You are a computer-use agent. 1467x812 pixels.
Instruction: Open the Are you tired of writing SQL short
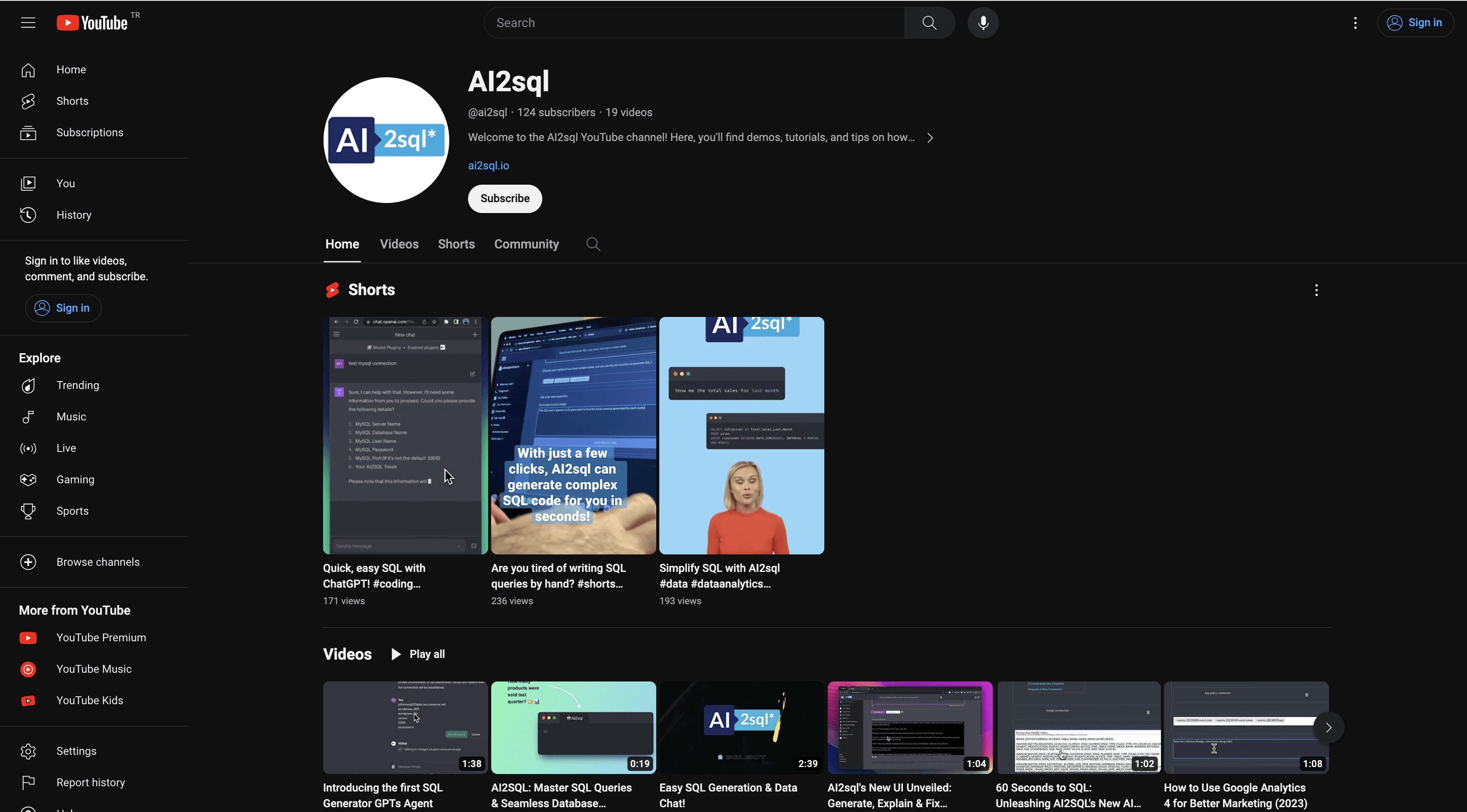(573, 436)
